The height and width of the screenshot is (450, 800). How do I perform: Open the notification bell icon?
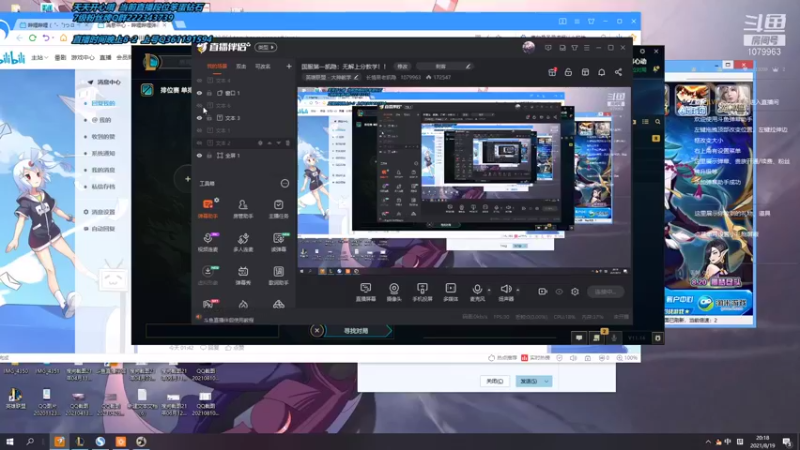(x=602, y=72)
